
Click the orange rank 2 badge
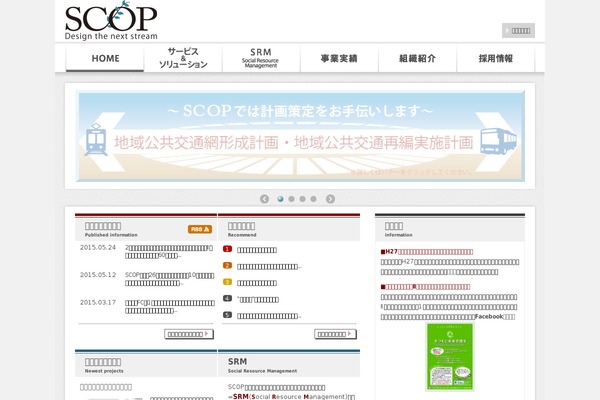(227, 266)
